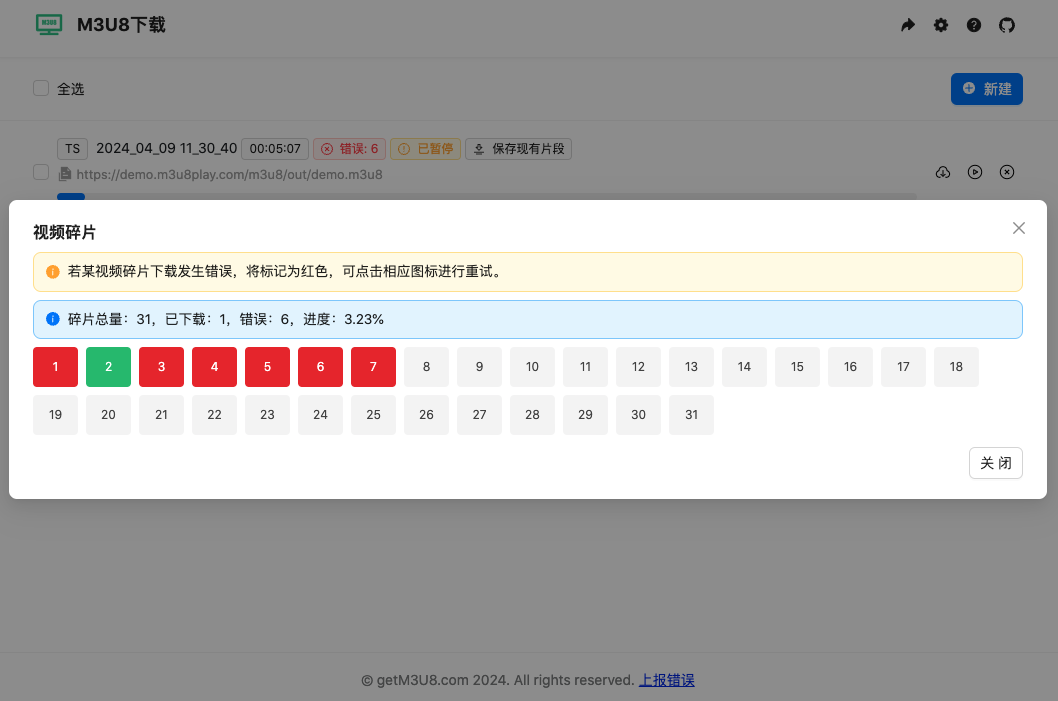Retry failed segment number 1
This screenshot has height=701, width=1058.
point(55,367)
